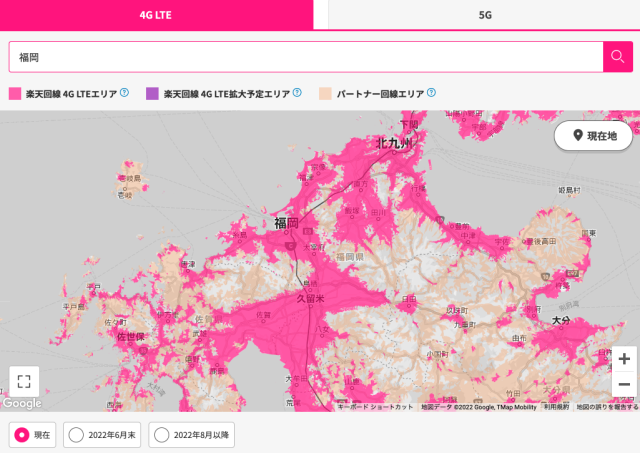The width and height of the screenshot is (640, 453).
Task: Click the 平戸 label on map
Action: pos(93,287)
